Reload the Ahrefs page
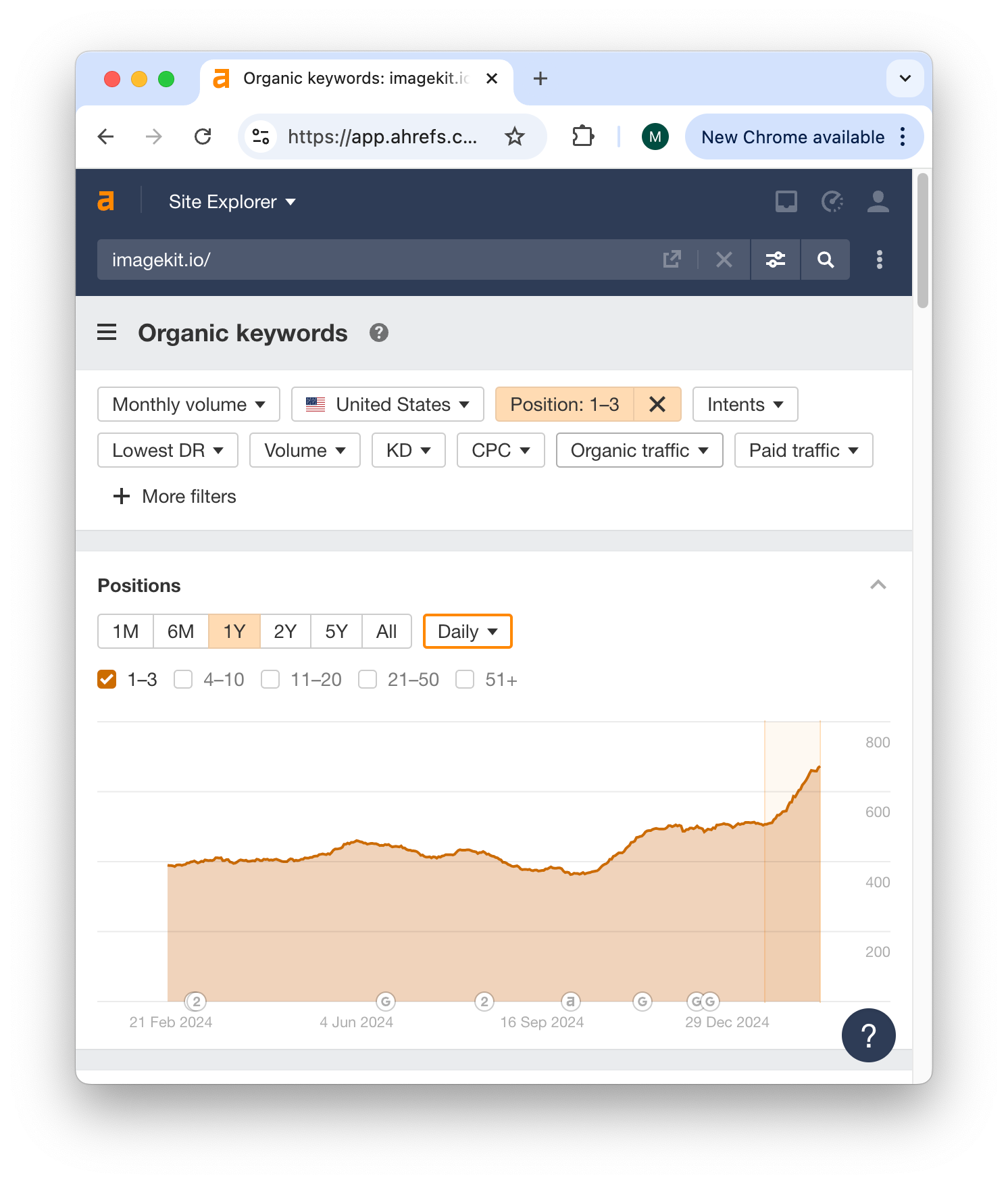The image size is (1008, 1184). (x=203, y=137)
